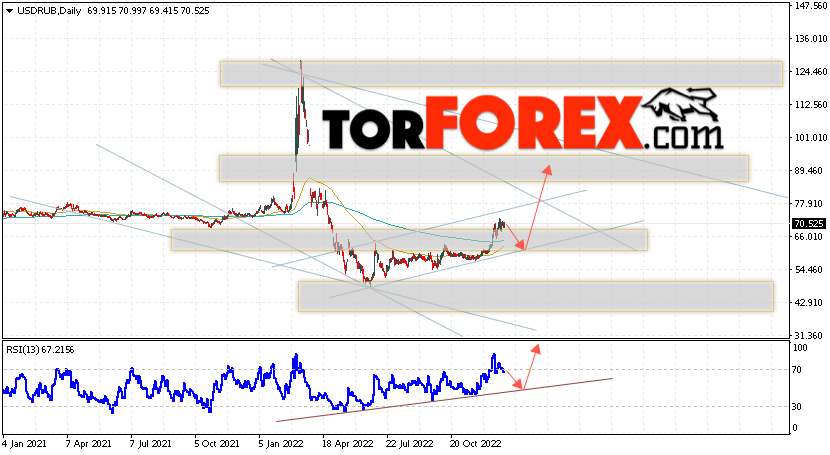Select the brown RSI trend line
Screen dimensions: 830x455
tap(444, 400)
